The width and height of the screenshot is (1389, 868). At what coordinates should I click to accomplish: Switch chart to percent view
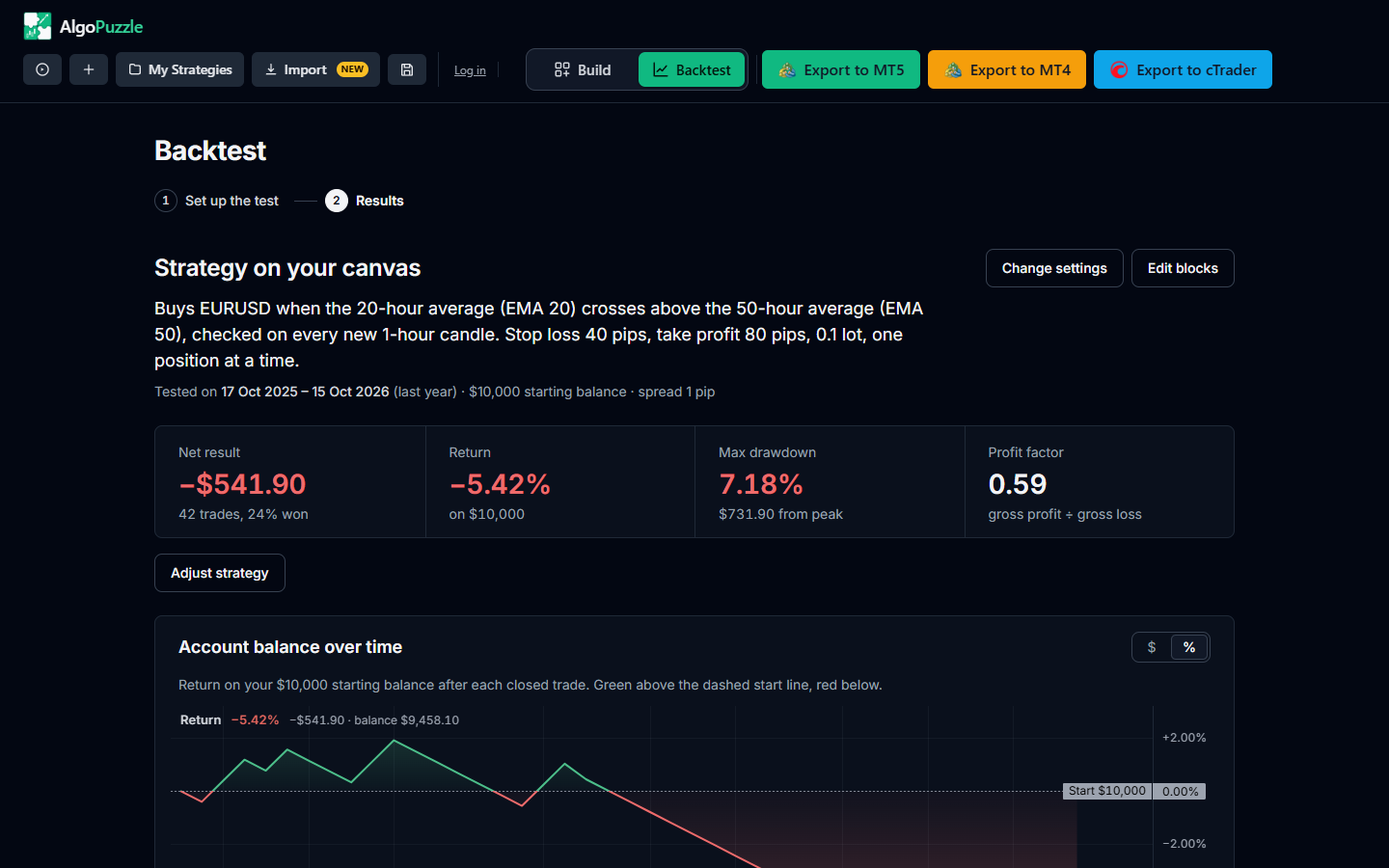(x=1189, y=647)
